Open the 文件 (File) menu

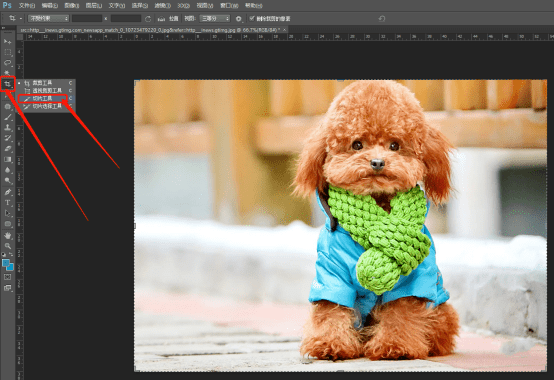click(x=27, y=6)
